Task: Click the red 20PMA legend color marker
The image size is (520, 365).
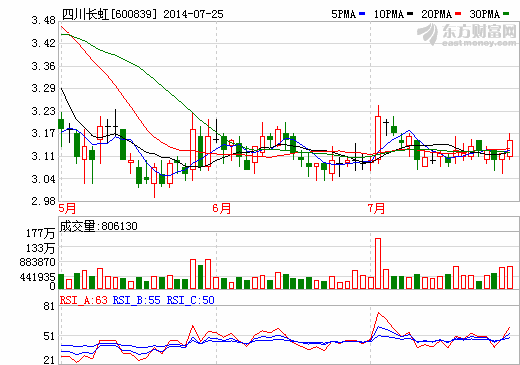Action: click(x=458, y=14)
